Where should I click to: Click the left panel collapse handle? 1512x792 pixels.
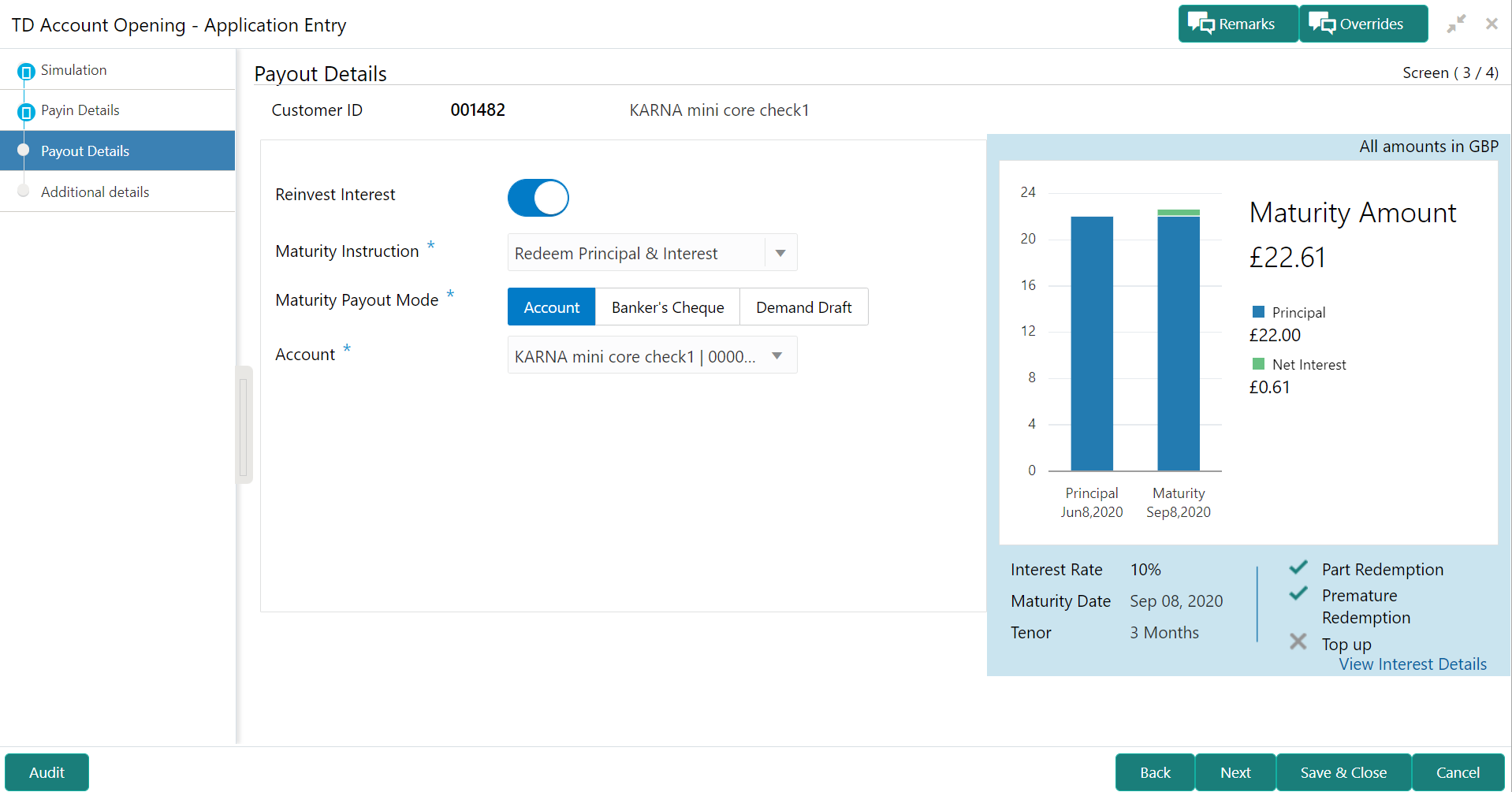click(x=244, y=426)
